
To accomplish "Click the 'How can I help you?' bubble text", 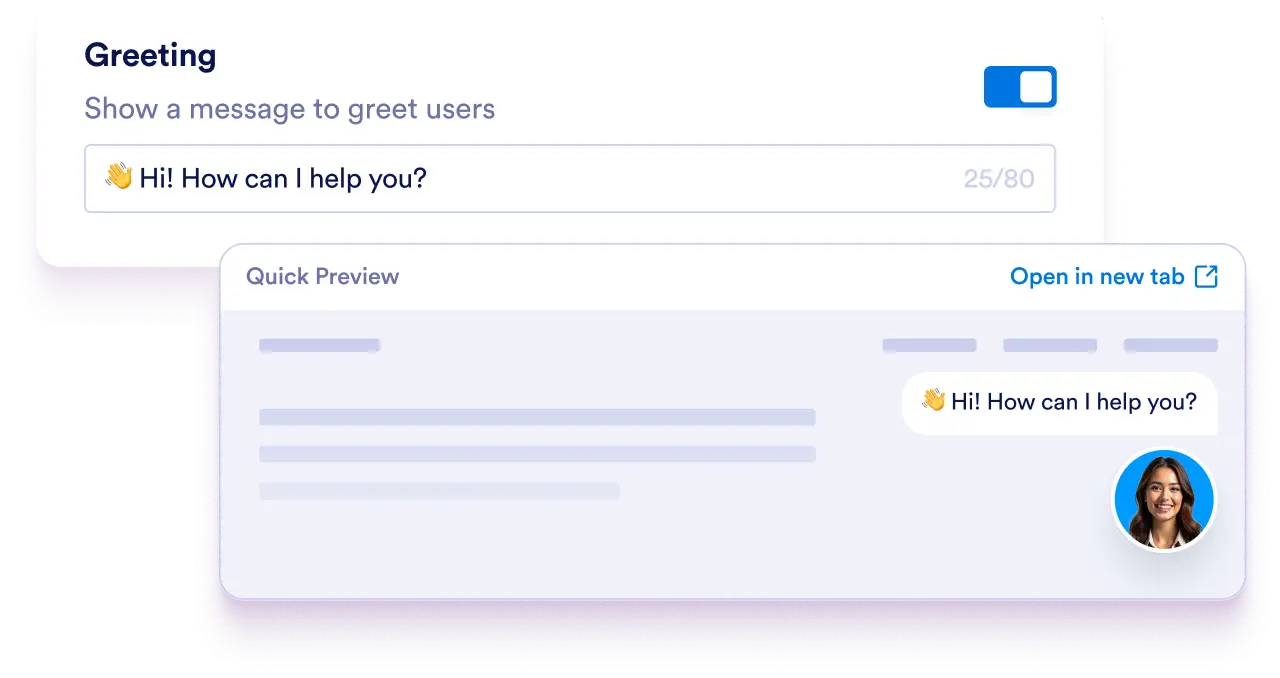I will coord(1091,402).
